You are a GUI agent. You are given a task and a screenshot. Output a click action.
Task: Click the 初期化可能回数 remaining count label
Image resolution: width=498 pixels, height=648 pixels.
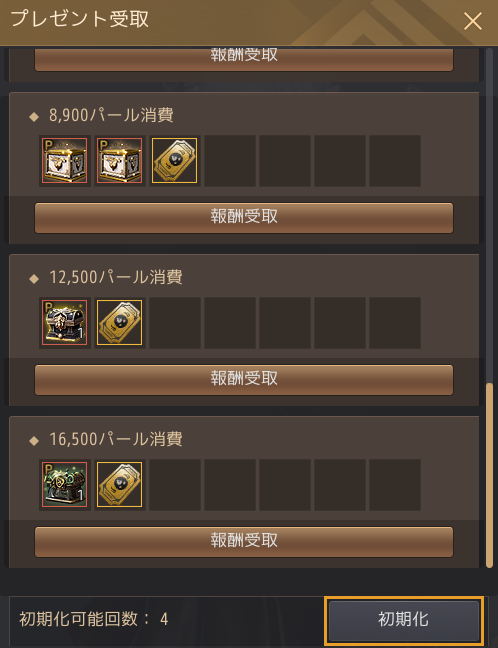93,619
